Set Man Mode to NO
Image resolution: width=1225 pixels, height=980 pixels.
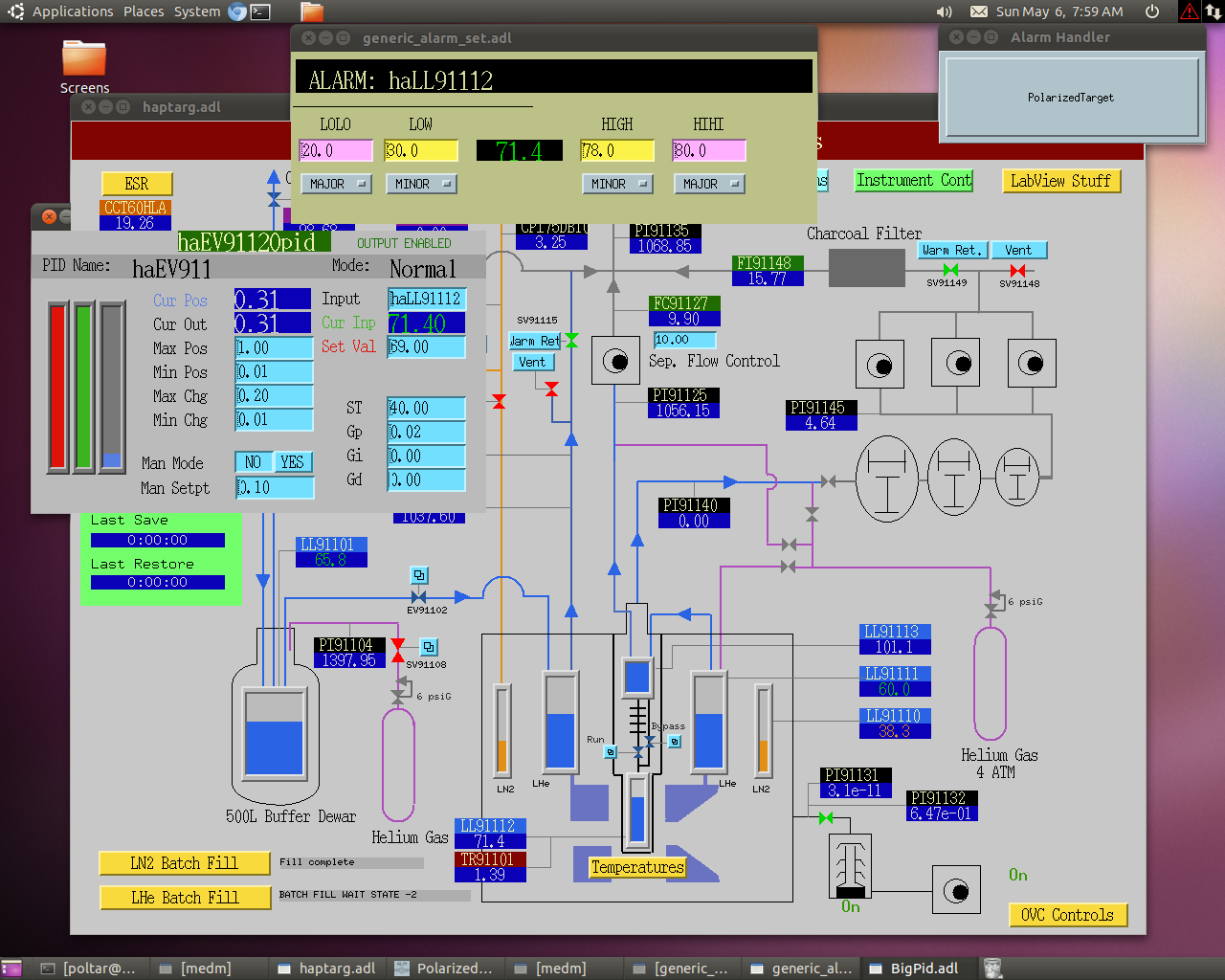point(254,462)
